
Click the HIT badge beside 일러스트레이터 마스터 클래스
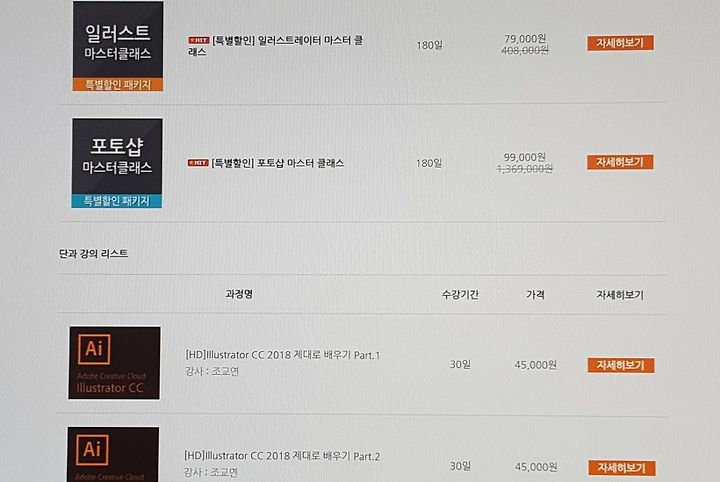click(x=199, y=40)
